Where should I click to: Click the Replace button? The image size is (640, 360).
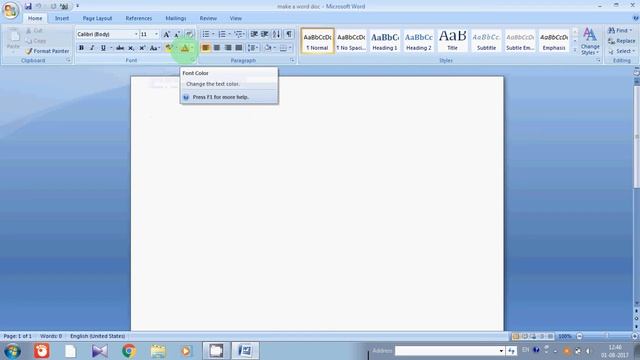(x=622, y=41)
